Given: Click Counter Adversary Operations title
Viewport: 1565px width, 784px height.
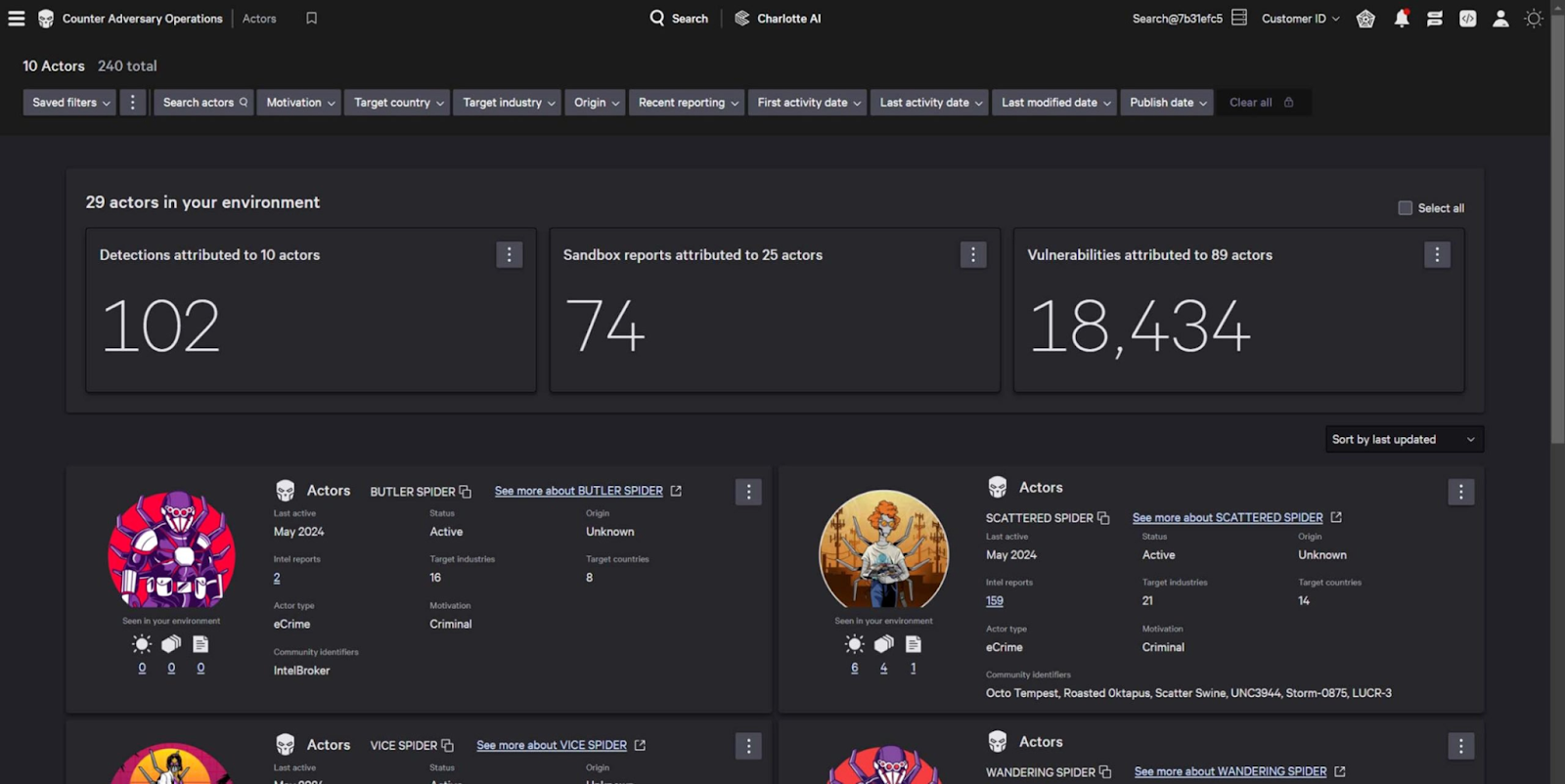Looking at the screenshot, I should pyautogui.click(x=143, y=19).
